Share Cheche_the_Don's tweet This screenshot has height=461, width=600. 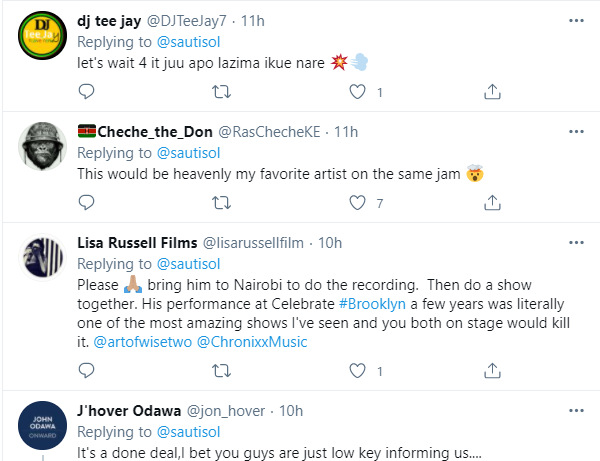pos(492,203)
